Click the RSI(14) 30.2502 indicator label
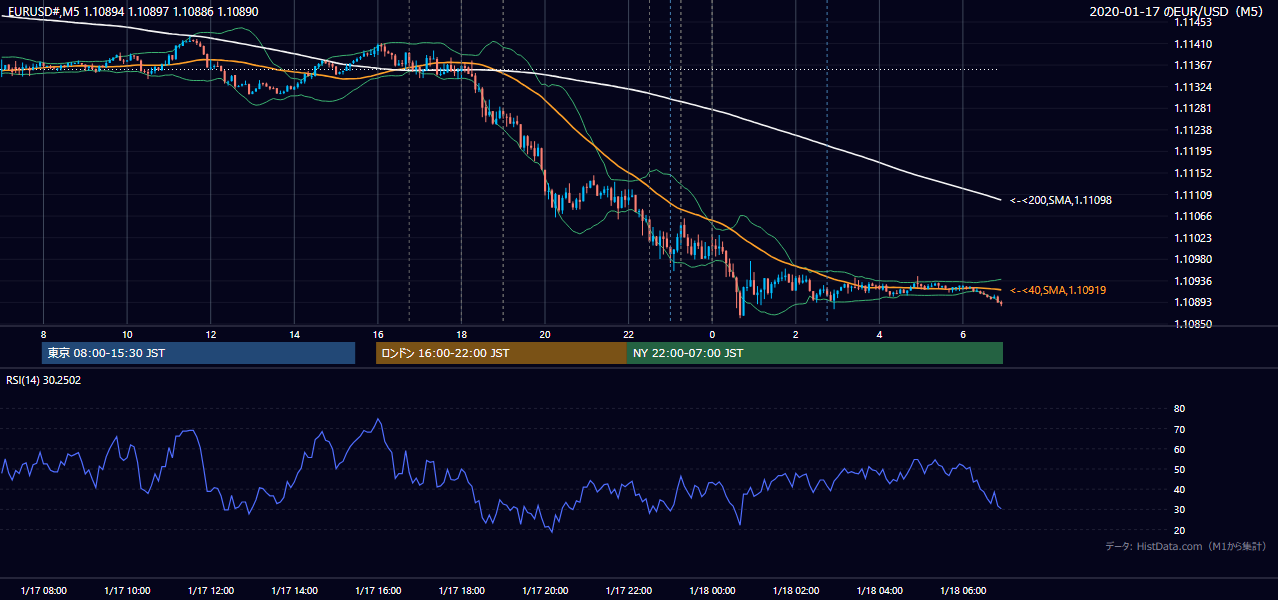Viewport: 1278px width, 600px height. pyautogui.click(x=44, y=380)
